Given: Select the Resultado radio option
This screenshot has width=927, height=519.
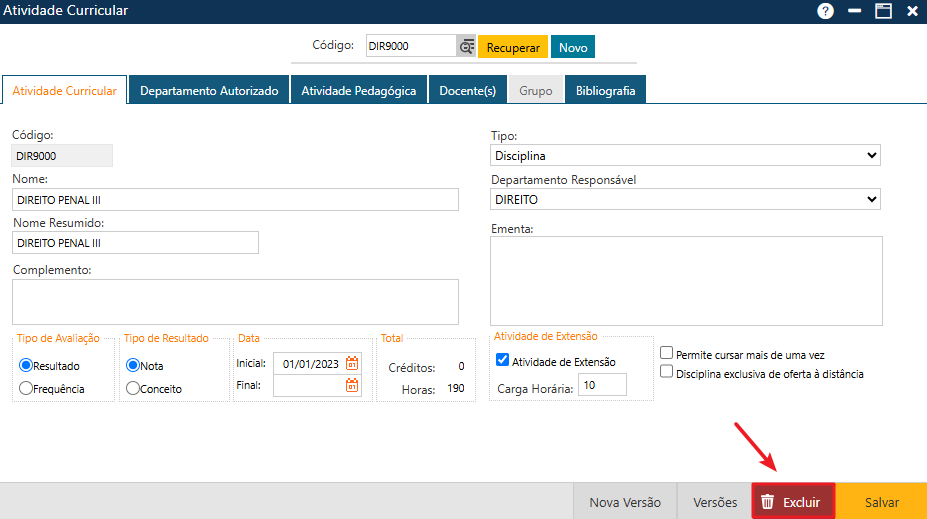Looking at the screenshot, I should (25, 365).
